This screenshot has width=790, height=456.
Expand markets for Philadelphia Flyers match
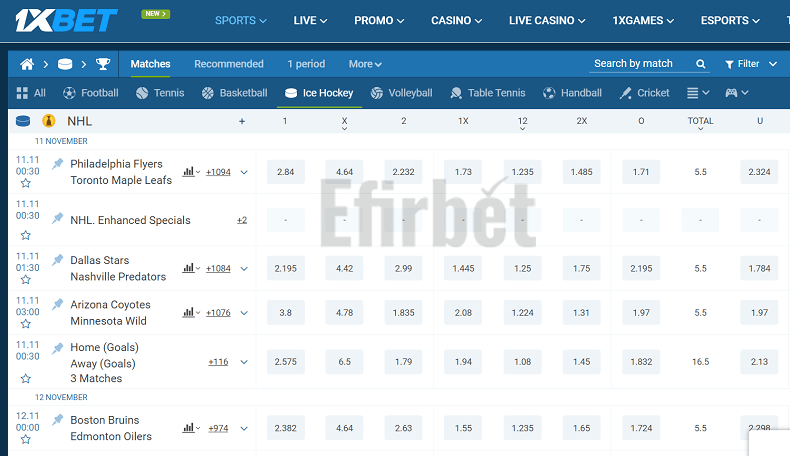(x=244, y=172)
